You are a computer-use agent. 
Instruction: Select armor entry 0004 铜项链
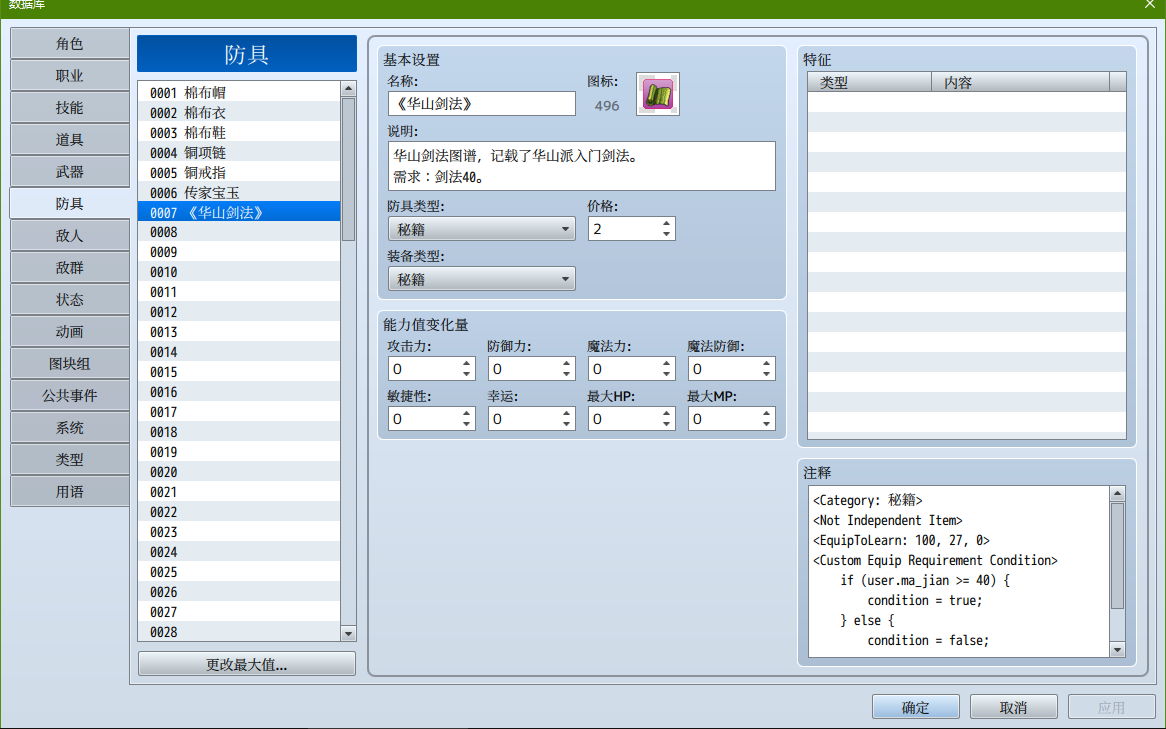tap(239, 152)
